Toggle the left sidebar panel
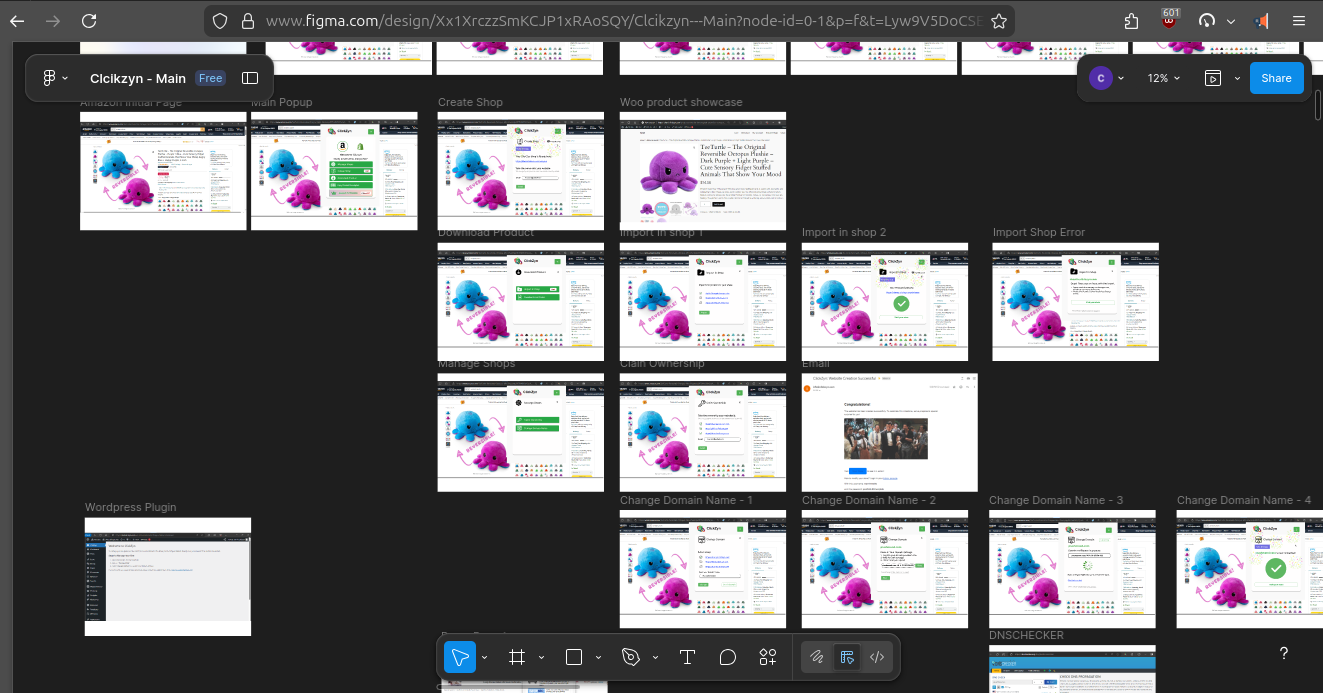 250,78
